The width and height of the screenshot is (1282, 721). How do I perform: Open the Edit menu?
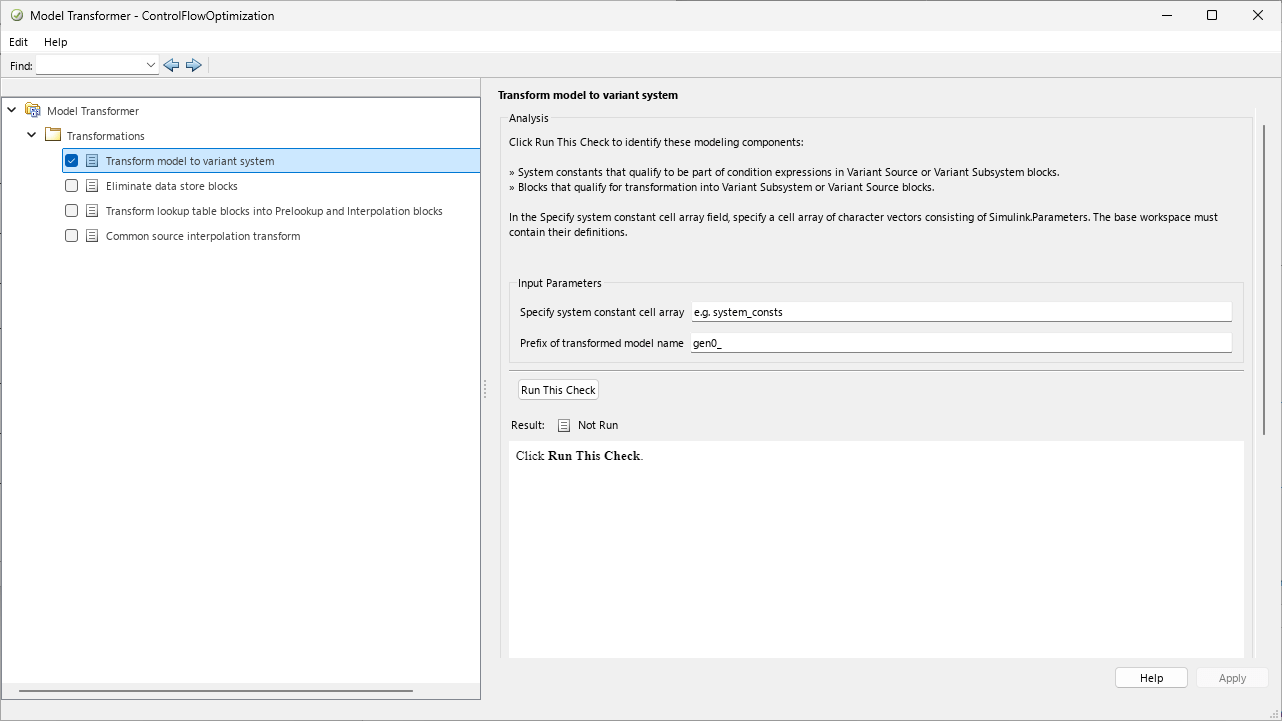(18, 42)
